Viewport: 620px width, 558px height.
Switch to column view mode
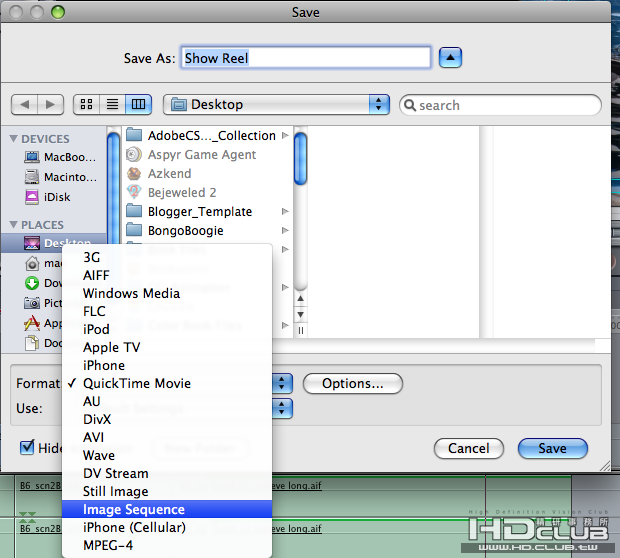[x=138, y=104]
